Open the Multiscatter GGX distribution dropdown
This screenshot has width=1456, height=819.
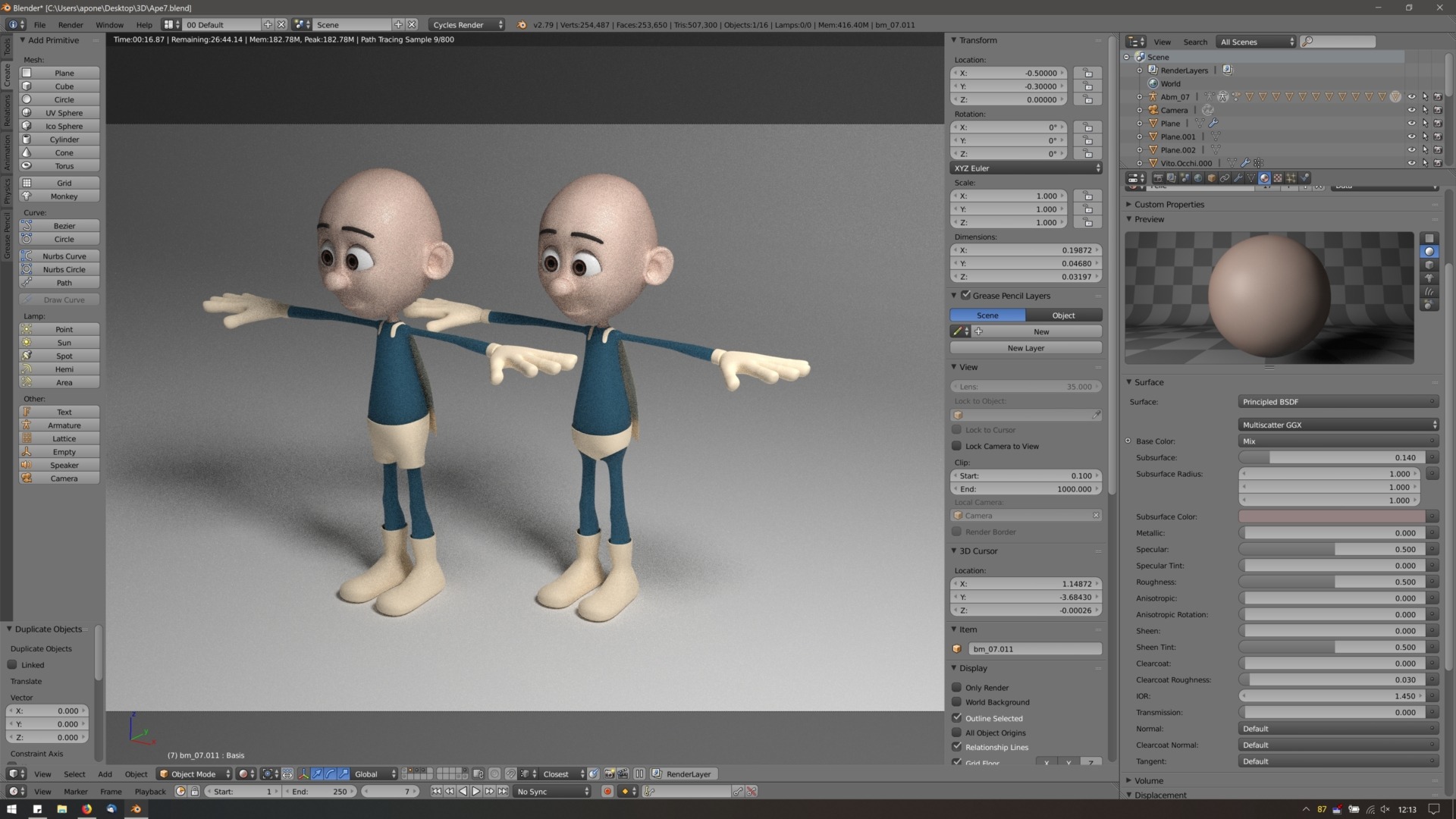click(x=1338, y=425)
